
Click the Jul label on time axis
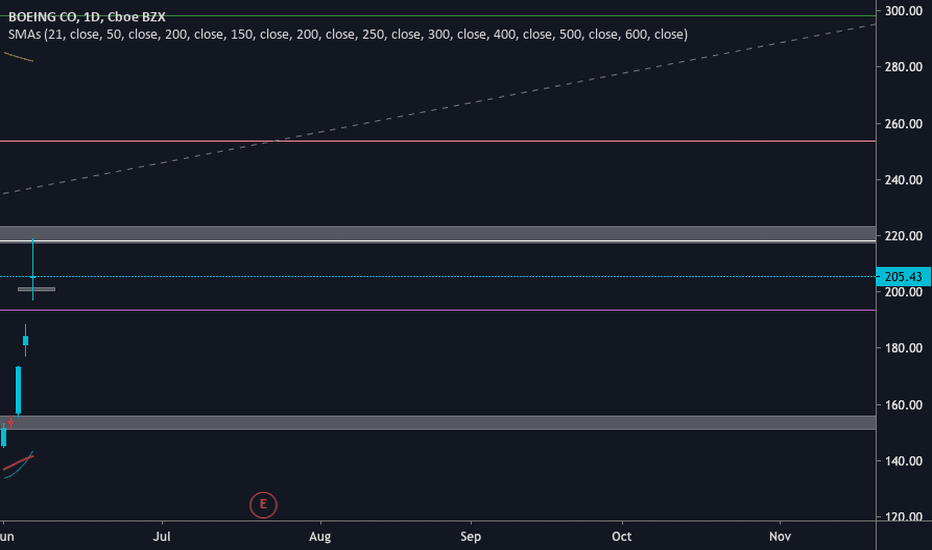click(x=162, y=536)
